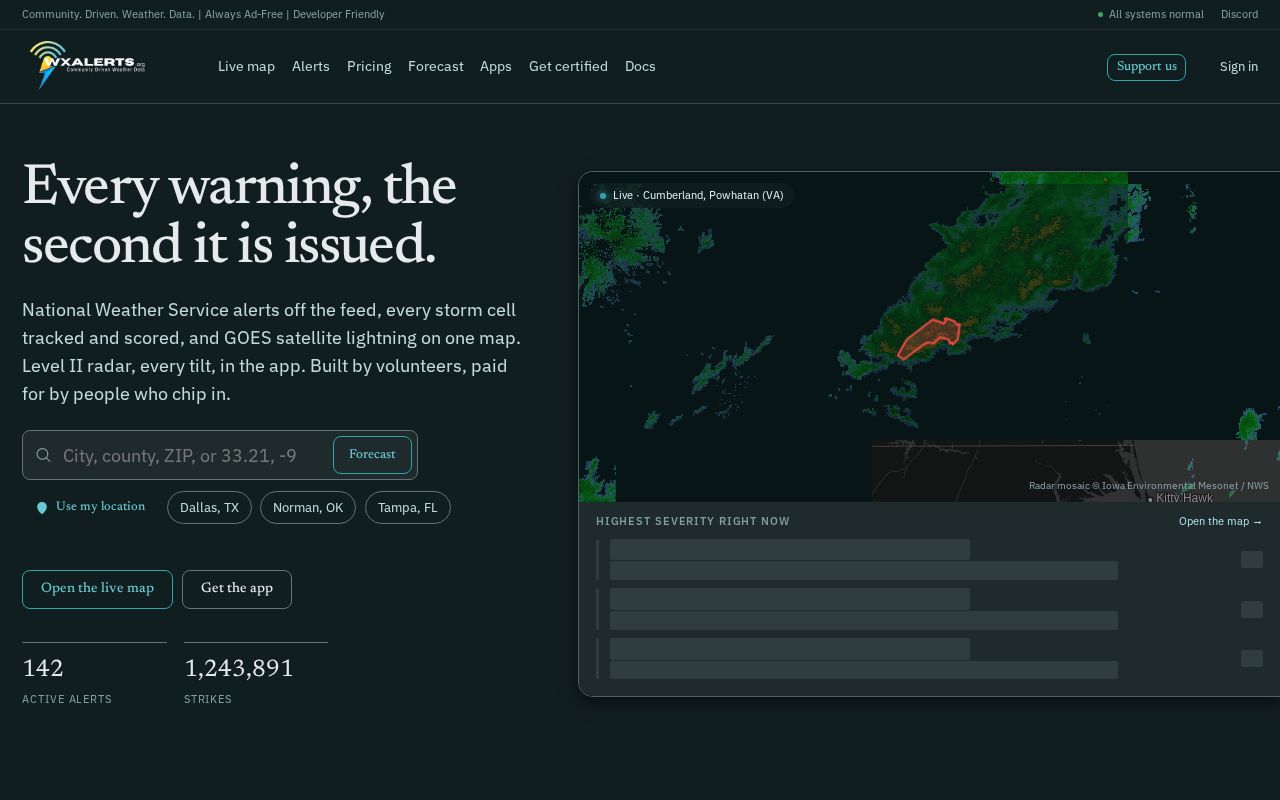The height and width of the screenshot is (800, 1280).
Task: Click the Radar mosaic attribution text
Action: tap(1149, 486)
